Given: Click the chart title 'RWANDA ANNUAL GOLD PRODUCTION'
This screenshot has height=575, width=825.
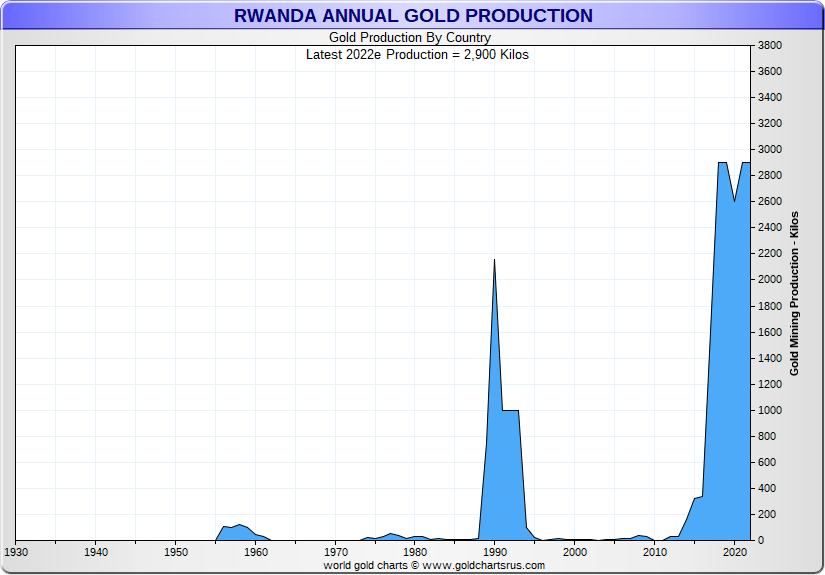Looking at the screenshot, I should click(412, 16).
